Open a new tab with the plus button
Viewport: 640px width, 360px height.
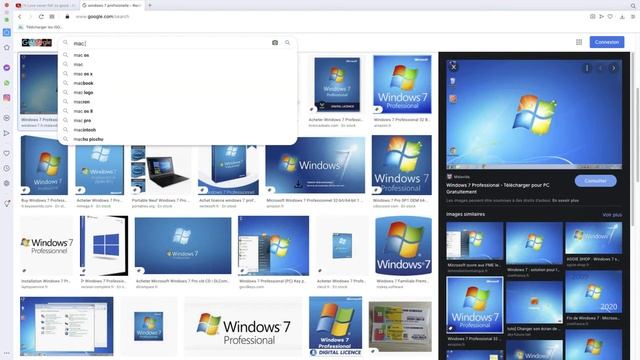[150, 5]
